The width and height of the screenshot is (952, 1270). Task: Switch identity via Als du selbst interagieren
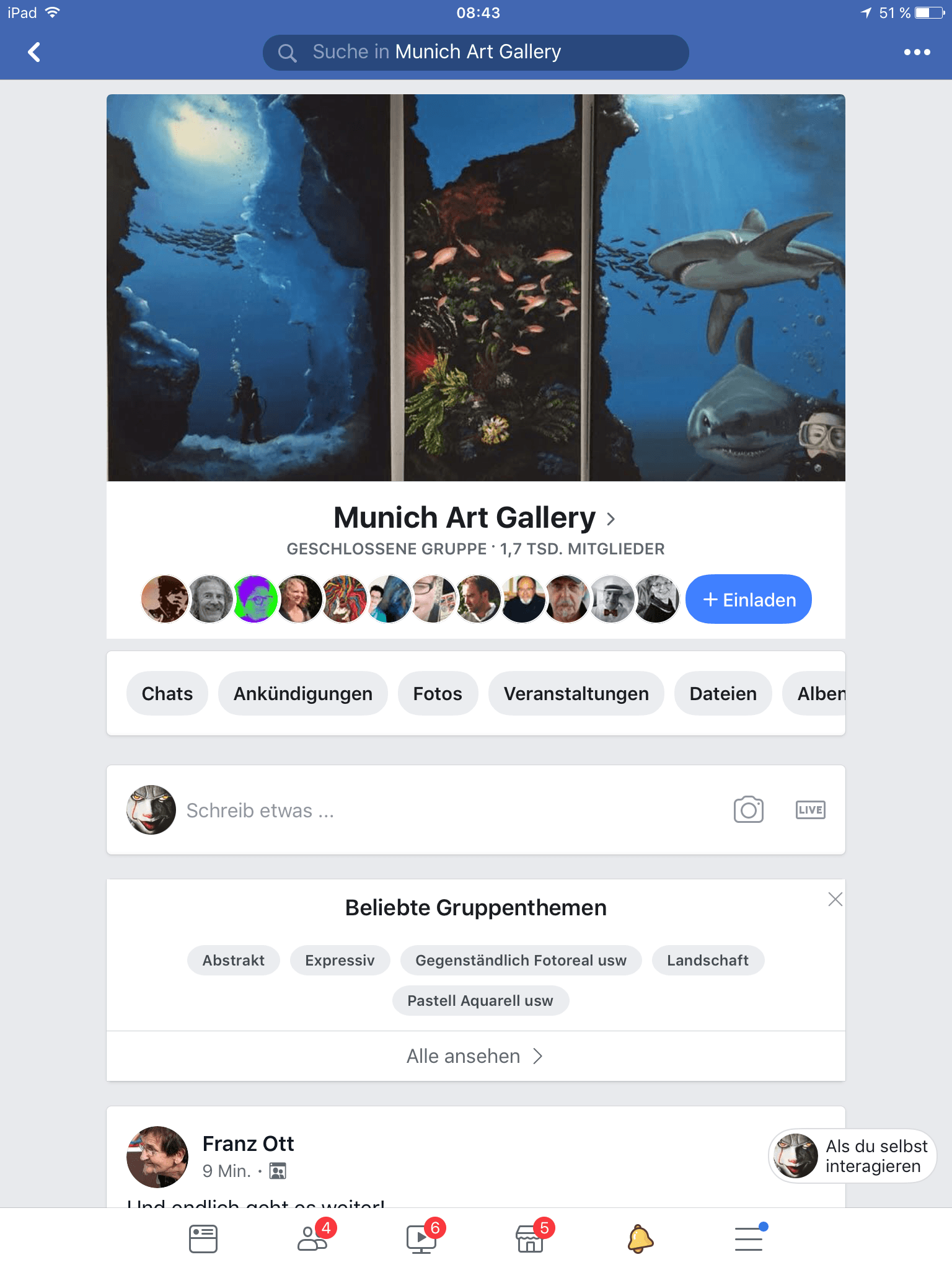(852, 1156)
